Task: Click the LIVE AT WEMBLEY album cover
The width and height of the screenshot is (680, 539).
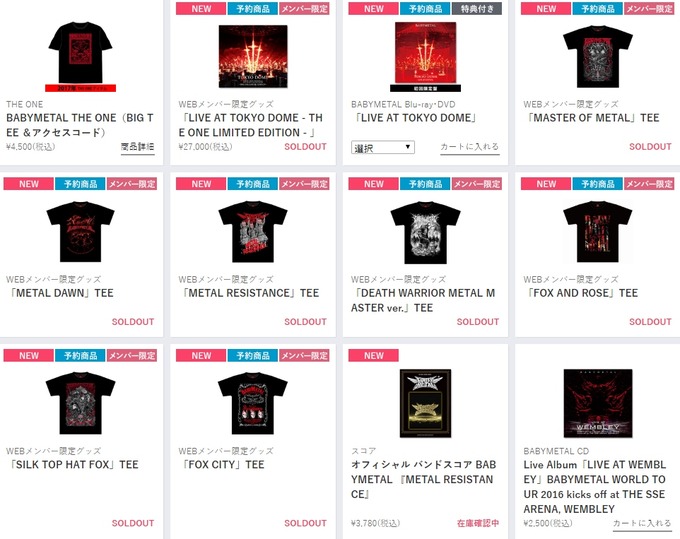Action: pyautogui.click(x=598, y=403)
